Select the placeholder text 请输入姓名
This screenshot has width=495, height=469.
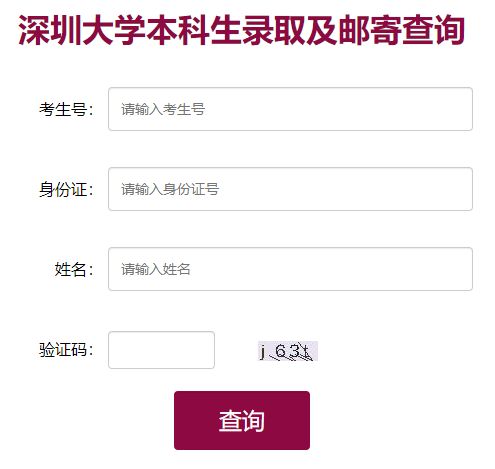point(156,269)
